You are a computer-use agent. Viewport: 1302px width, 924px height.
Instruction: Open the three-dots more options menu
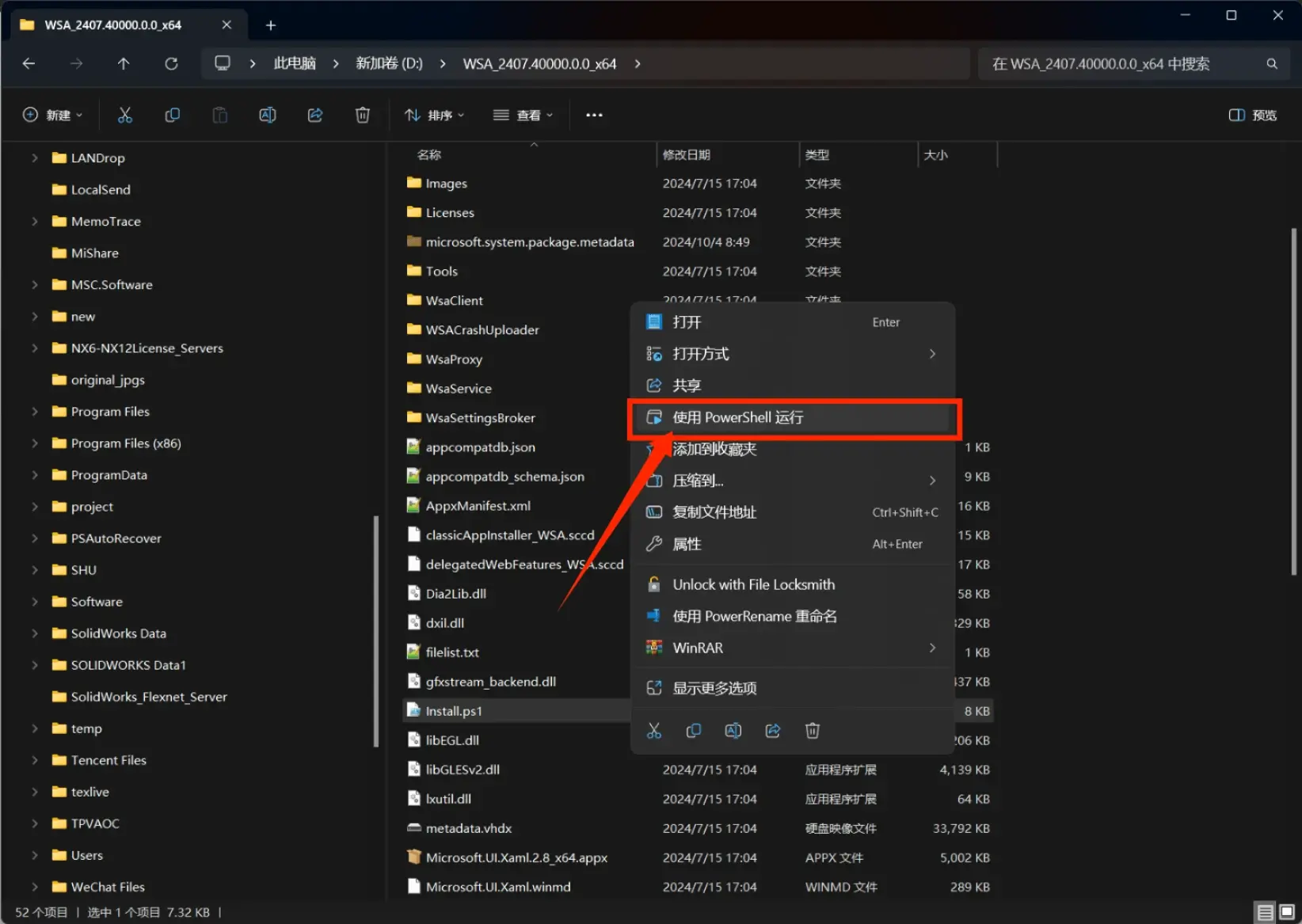pos(594,115)
